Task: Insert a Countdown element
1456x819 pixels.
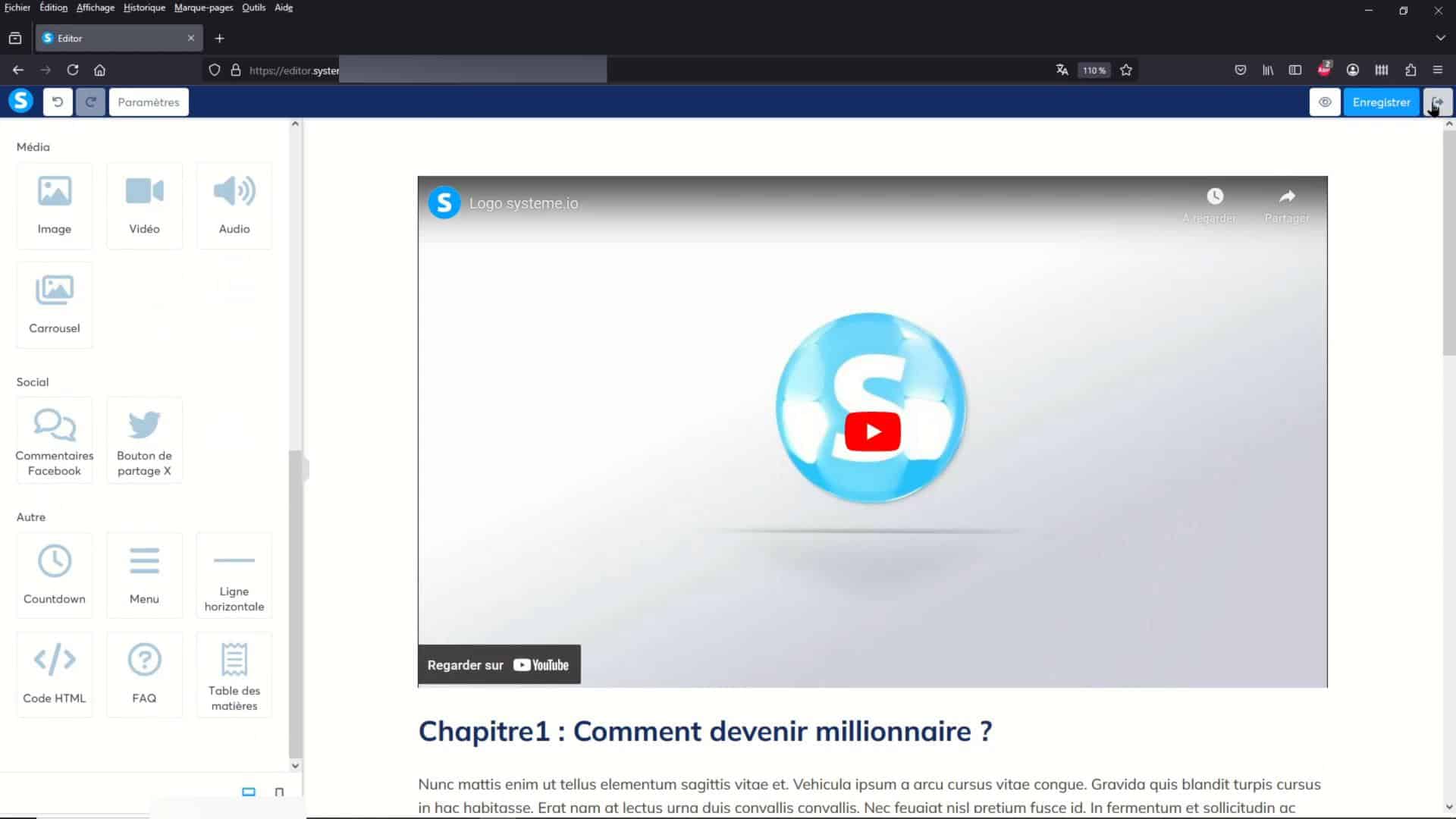Action: (x=55, y=576)
